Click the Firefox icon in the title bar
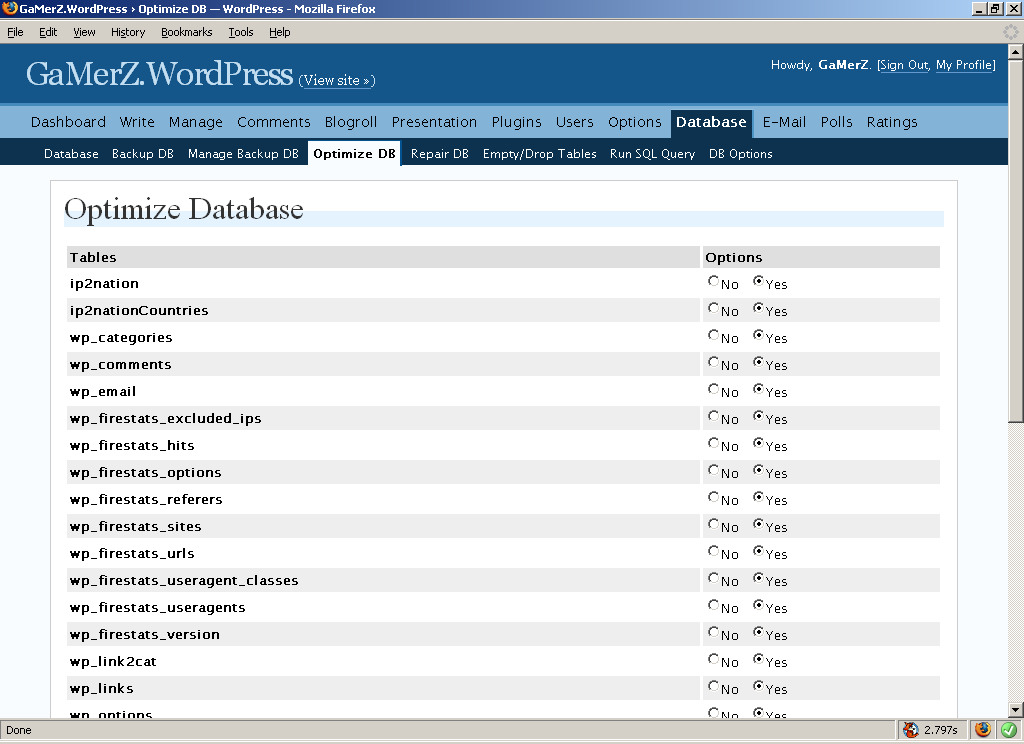This screenshot has width=1024, height=744. tap(9, 8)
